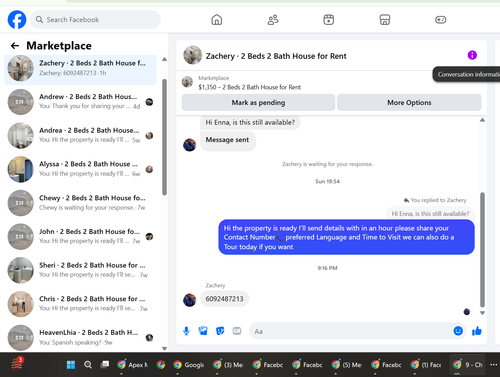Open the Sheri conversation in the list

click(80, 270)
